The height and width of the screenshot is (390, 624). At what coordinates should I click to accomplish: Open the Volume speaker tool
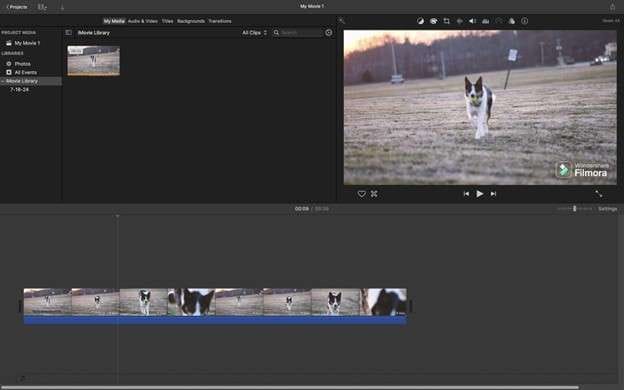coord(472,21)
